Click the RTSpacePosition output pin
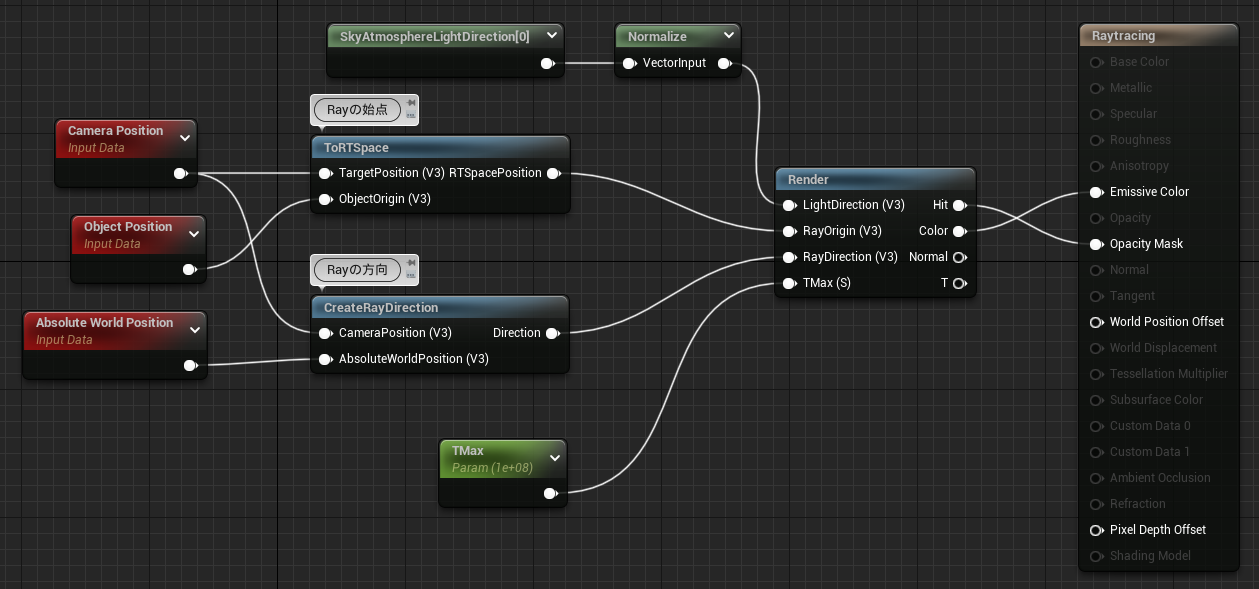 point(552,173)
